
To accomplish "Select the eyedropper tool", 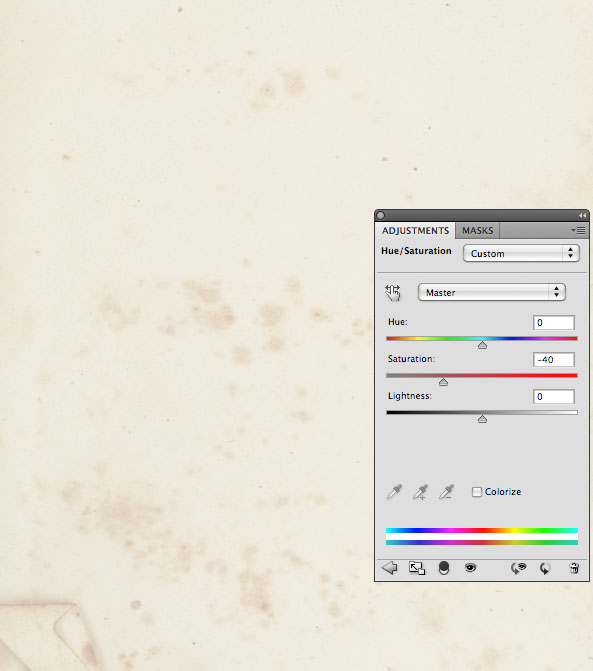I will (x=394, y=492).
